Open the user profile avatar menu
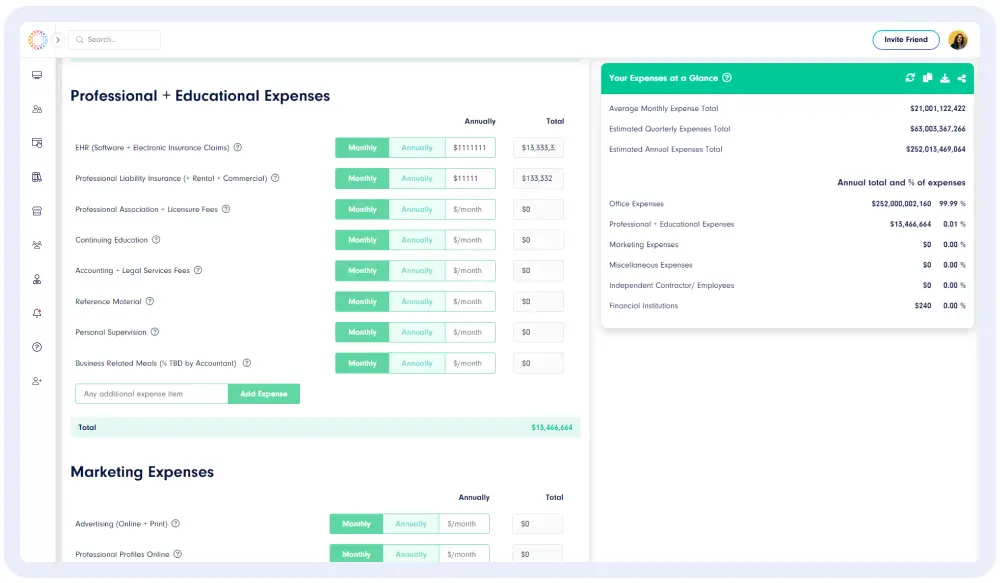Screen dimensions: 1000x583 coord(957,40)
